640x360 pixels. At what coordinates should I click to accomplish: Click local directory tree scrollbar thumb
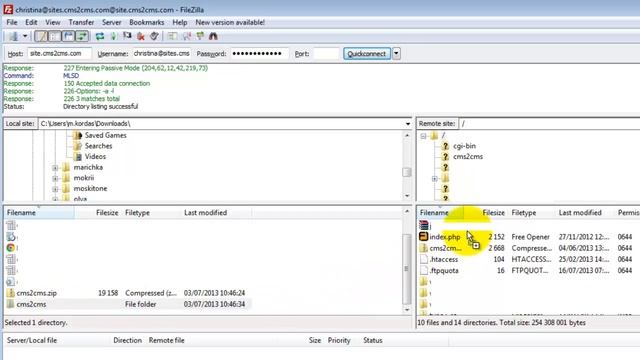pyautogui.click(x=407, y=172)
